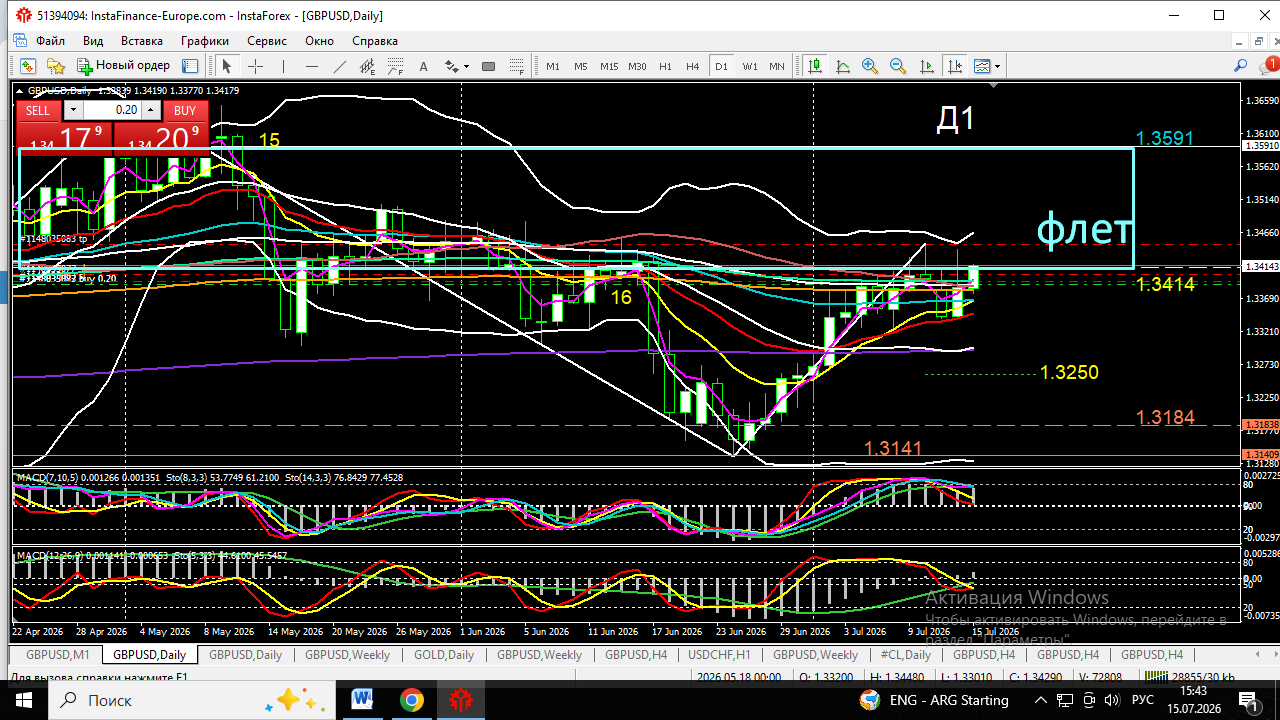Switch timeframe to M15

click(609, 66)
